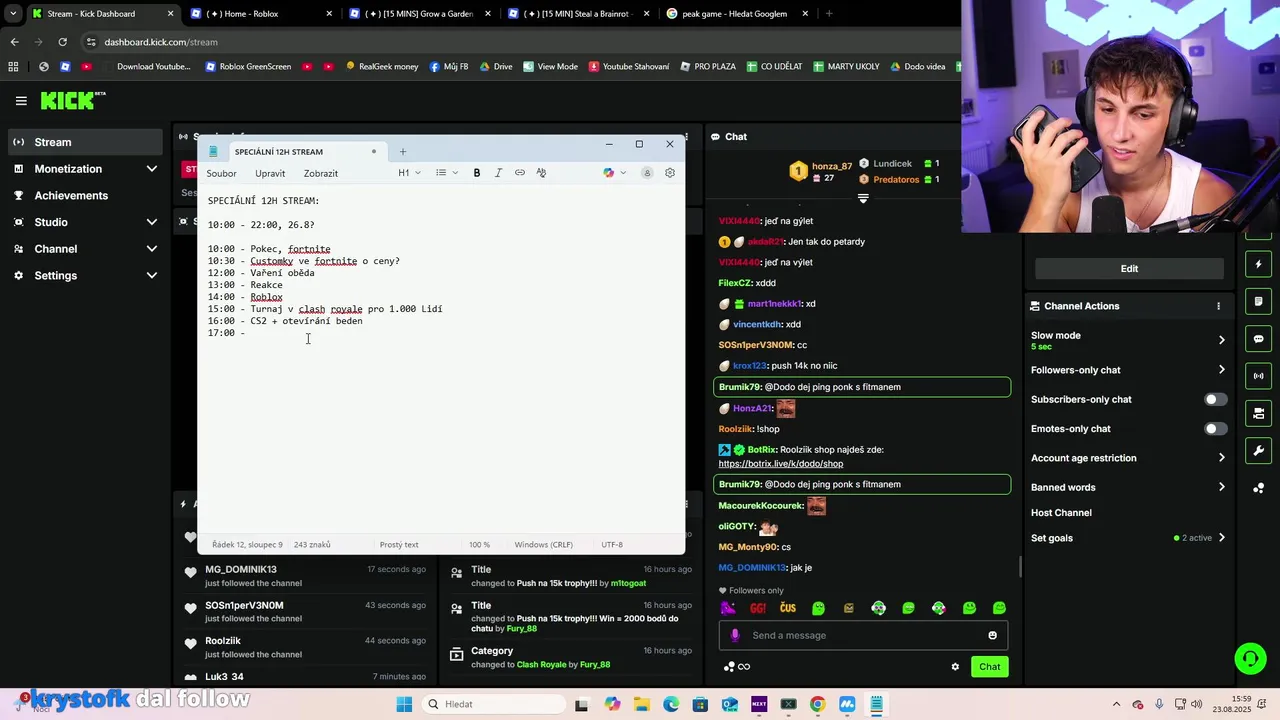Expand Set goals options

coord(1128,538)
